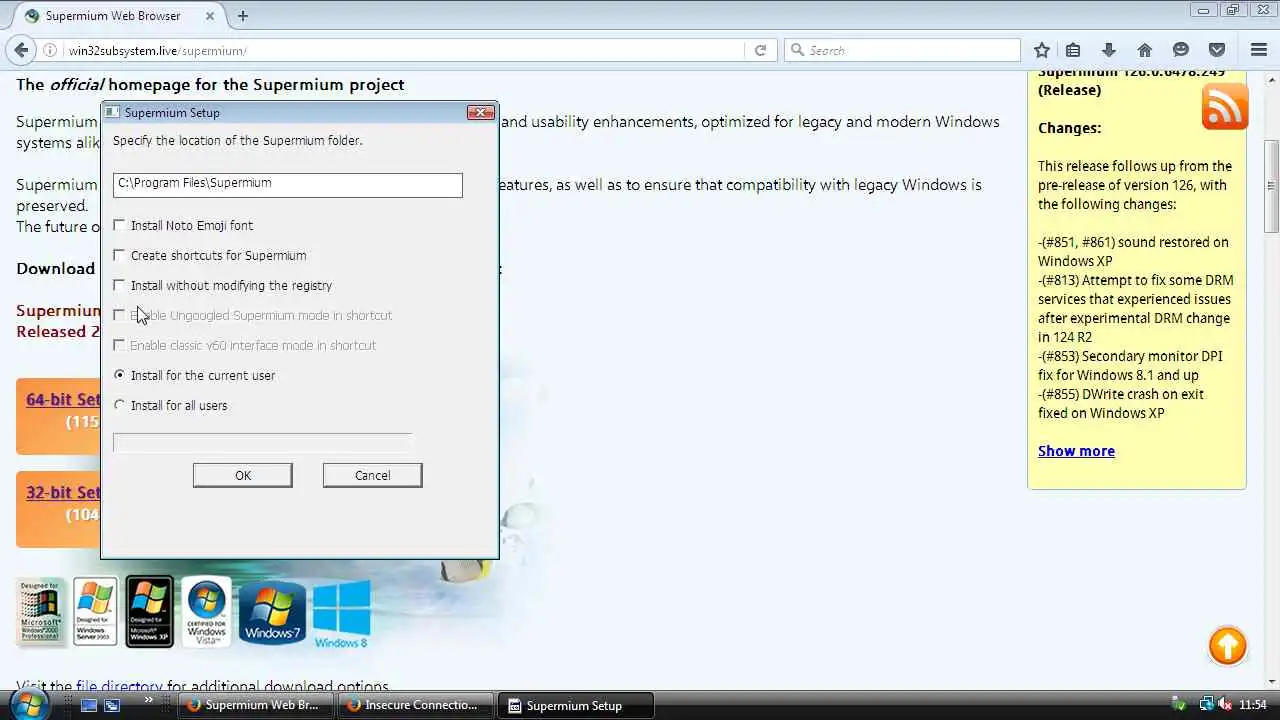Open a new tab with plus button
The image size is (1280, 720).
click(x=243, y=16)
